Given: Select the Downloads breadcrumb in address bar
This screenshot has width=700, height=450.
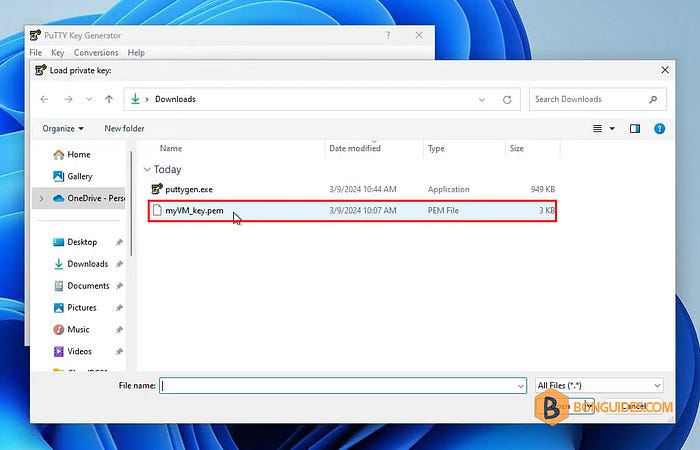Looking at the screenshot, I should (175, 99).
